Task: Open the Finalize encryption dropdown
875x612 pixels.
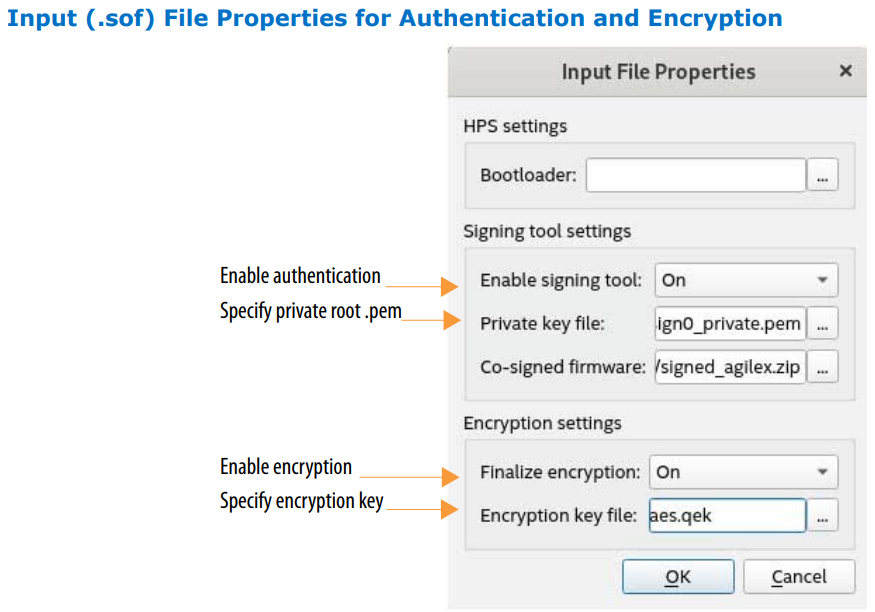Action: coord(743,472)
